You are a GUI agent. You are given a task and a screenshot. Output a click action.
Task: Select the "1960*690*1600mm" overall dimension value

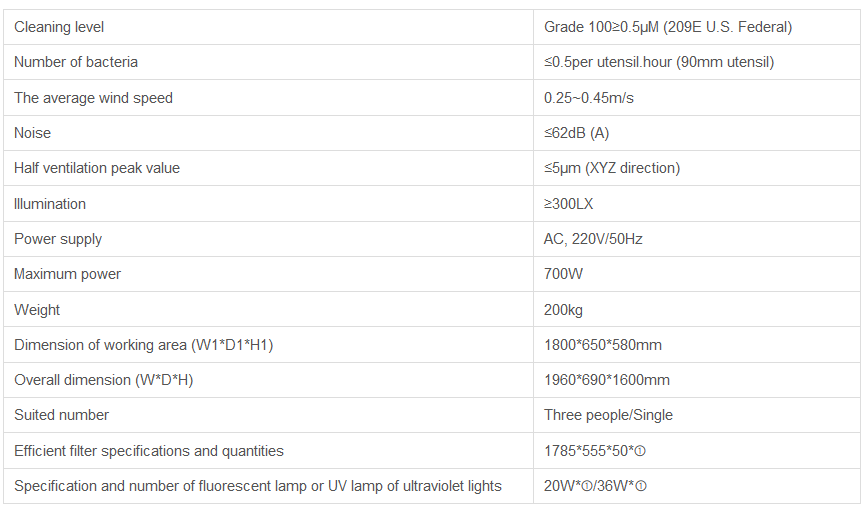coord(607,380)
